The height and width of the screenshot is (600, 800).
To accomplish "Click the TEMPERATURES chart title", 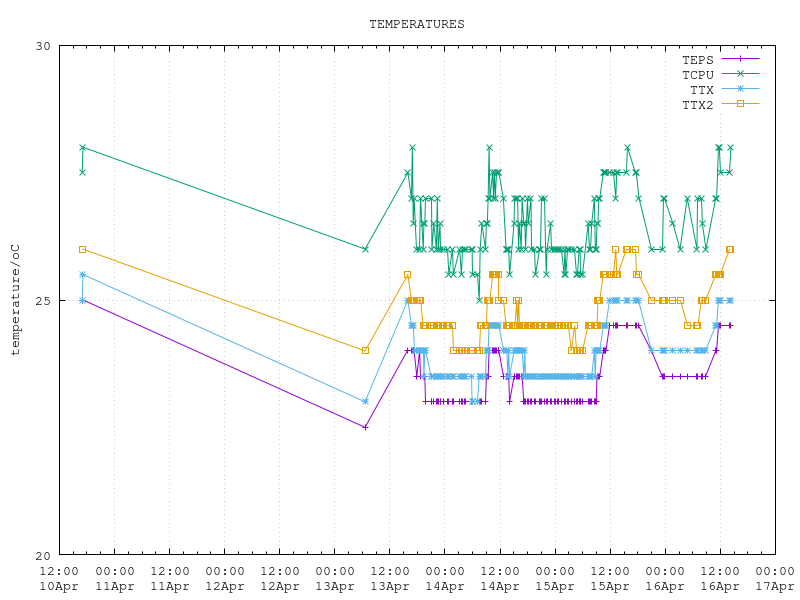I will (x=416, y=24).
